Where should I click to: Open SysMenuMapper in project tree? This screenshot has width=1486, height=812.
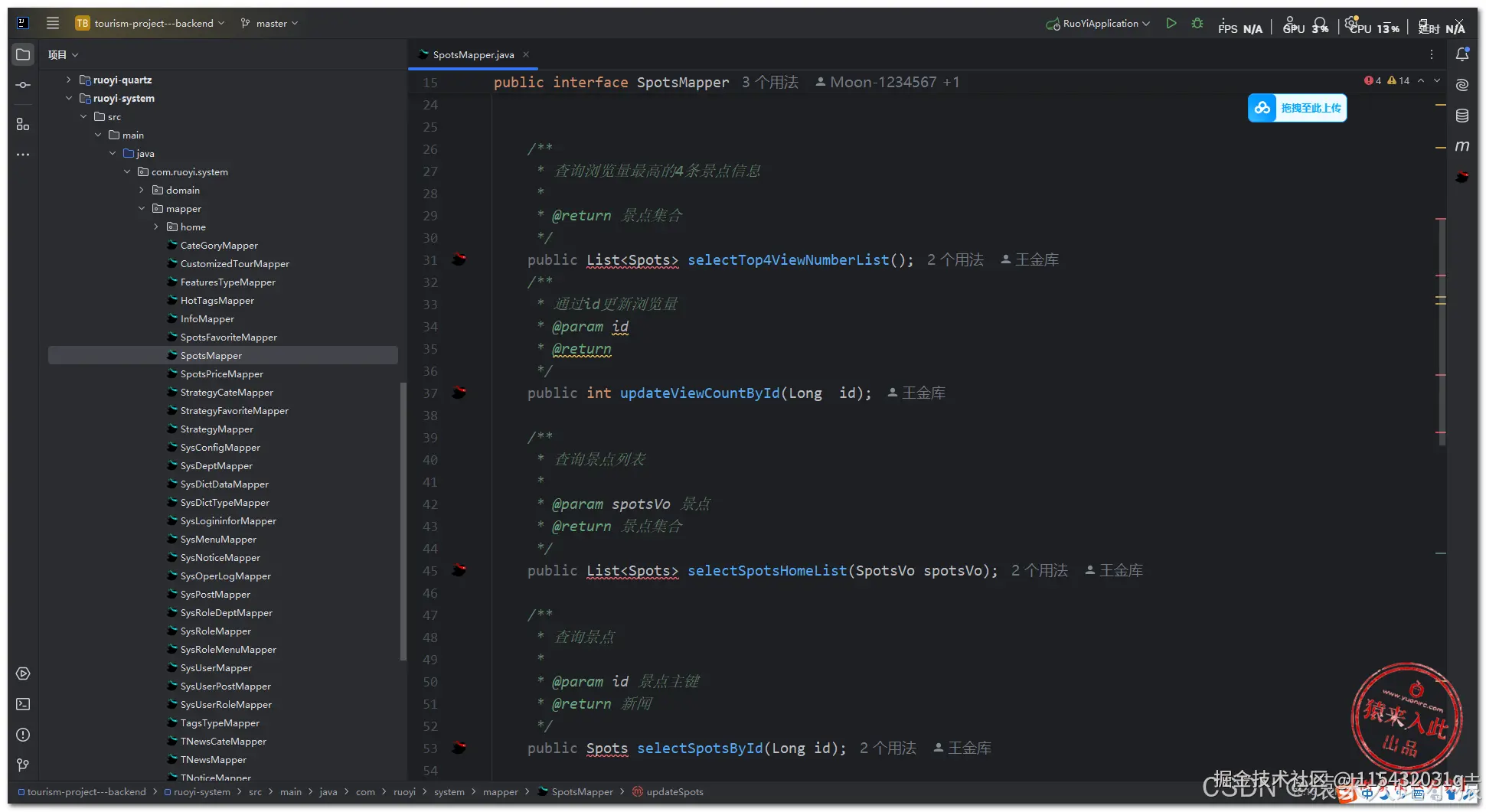(218, 539)
